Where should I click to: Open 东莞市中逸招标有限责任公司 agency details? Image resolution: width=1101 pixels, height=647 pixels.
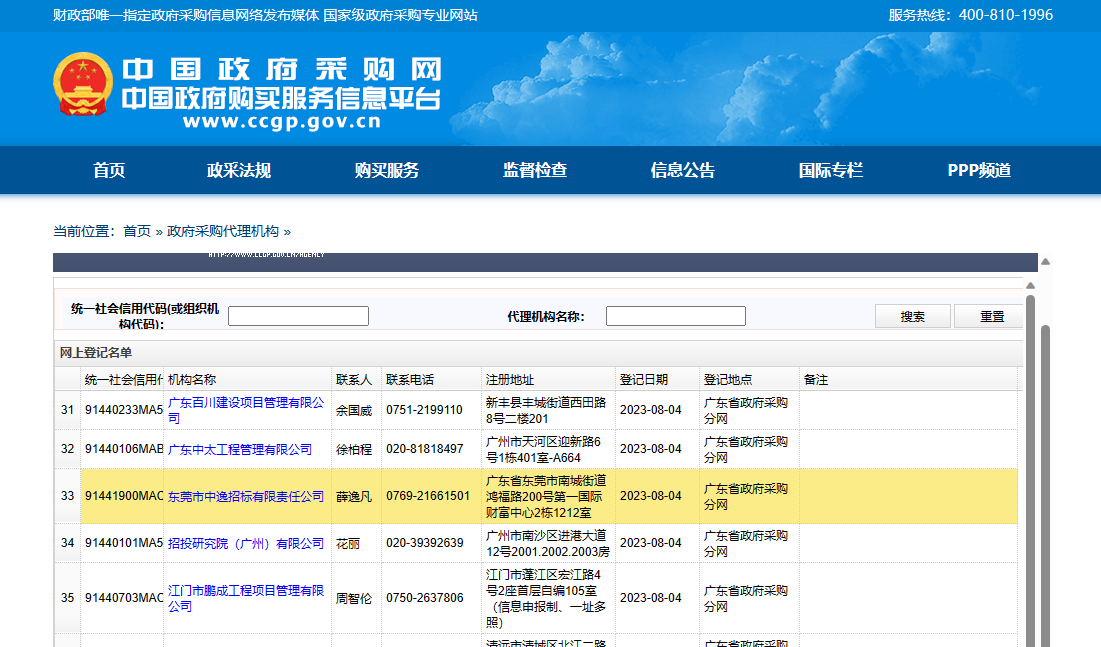click(x=246, y=496)
